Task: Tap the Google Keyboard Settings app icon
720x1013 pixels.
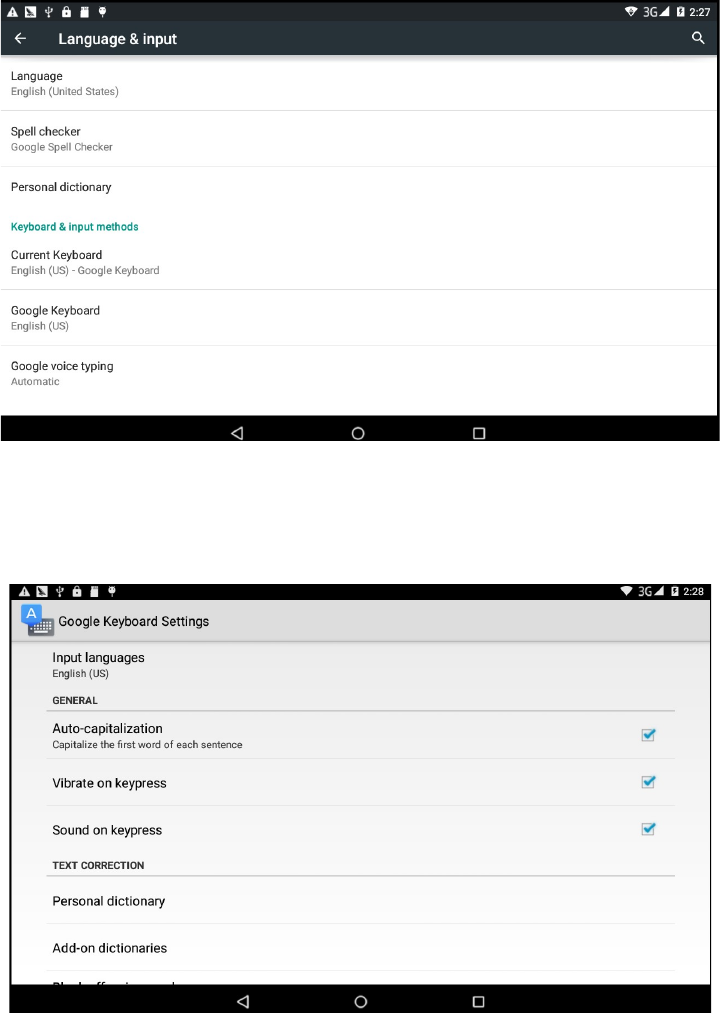Action: (x=37, y=621)
